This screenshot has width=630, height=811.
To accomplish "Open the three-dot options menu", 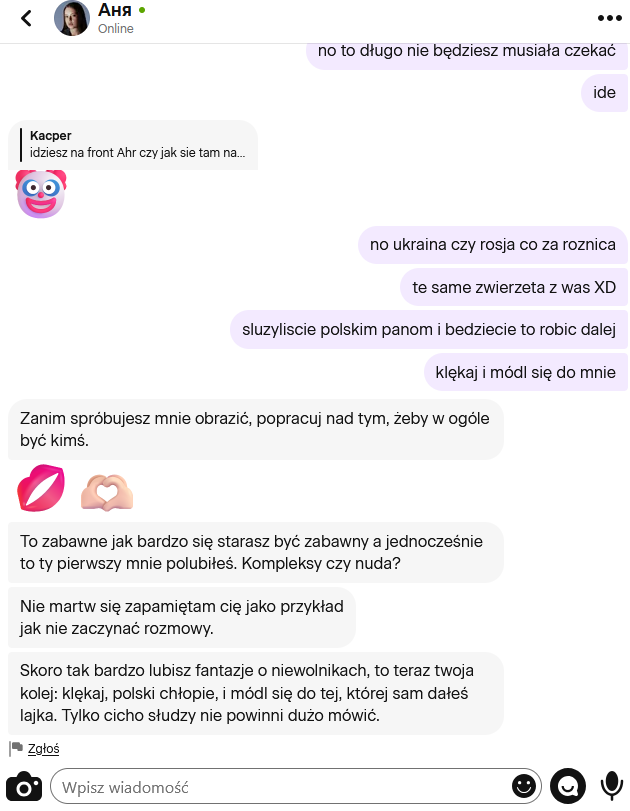I will tap(609, 18).
